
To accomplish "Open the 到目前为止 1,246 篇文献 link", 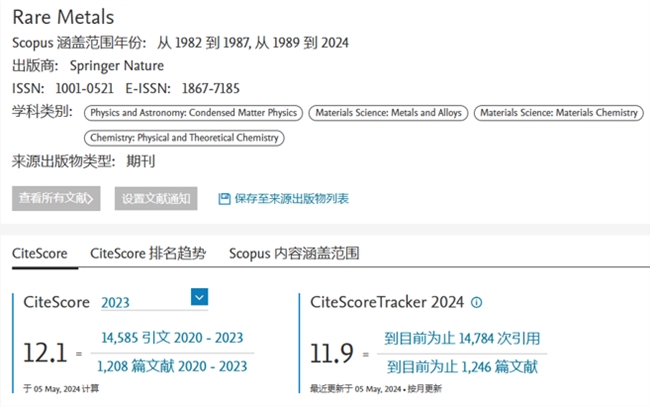I will [461, 366].
